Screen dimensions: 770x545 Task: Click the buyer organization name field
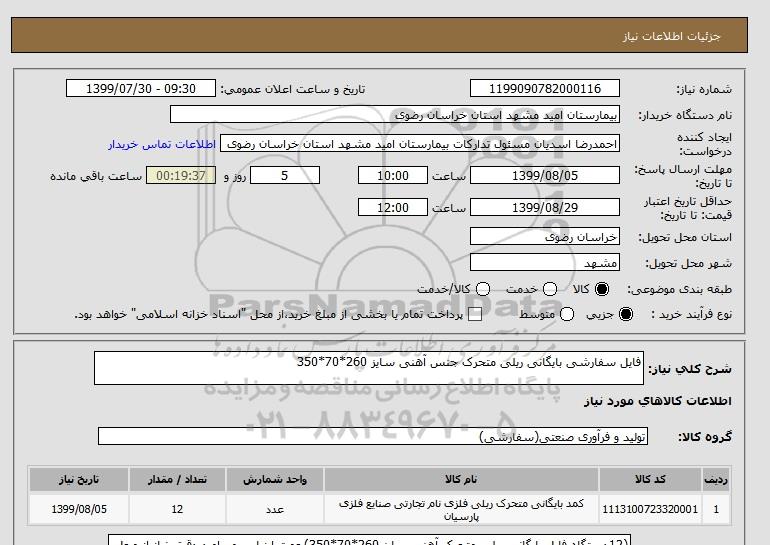395,114
